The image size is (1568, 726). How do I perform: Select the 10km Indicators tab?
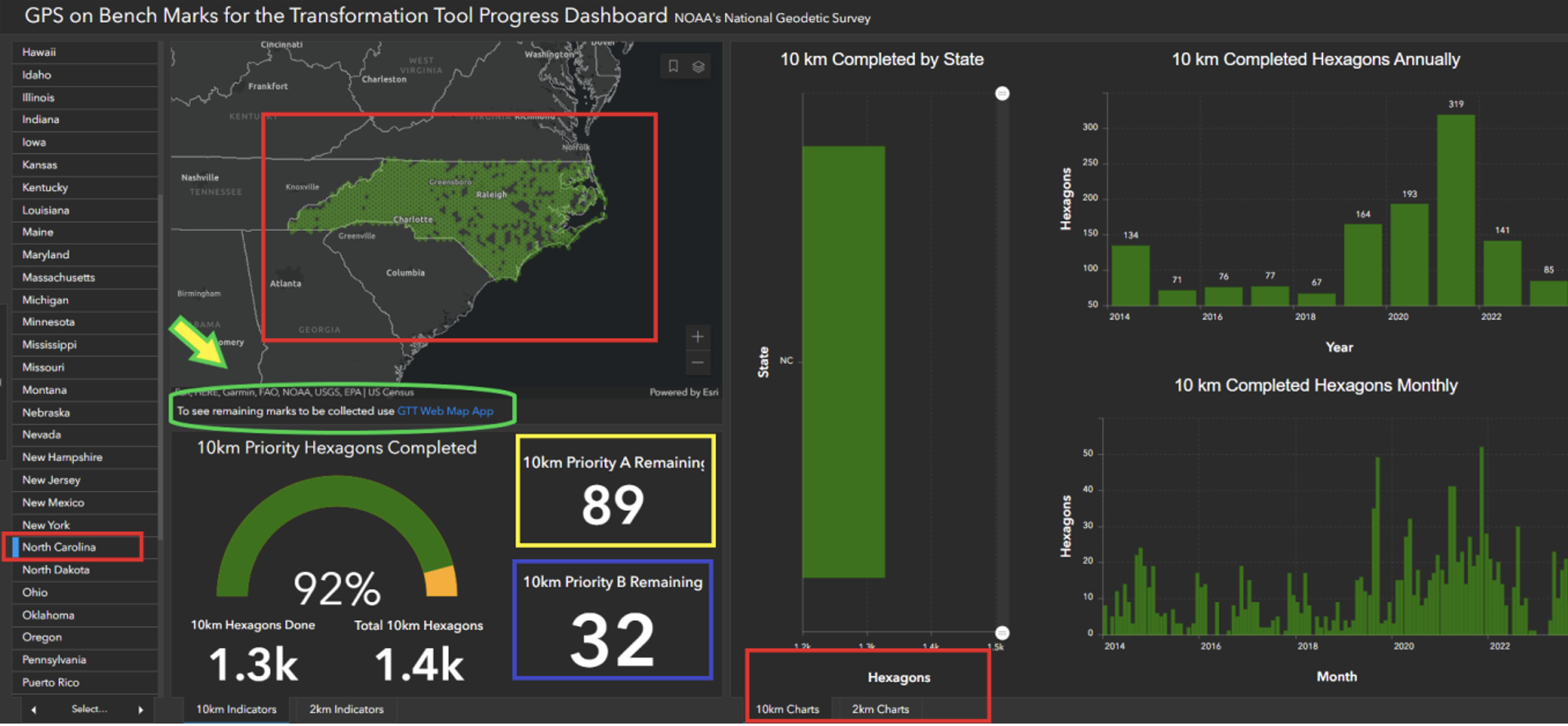tap(236, 709)
